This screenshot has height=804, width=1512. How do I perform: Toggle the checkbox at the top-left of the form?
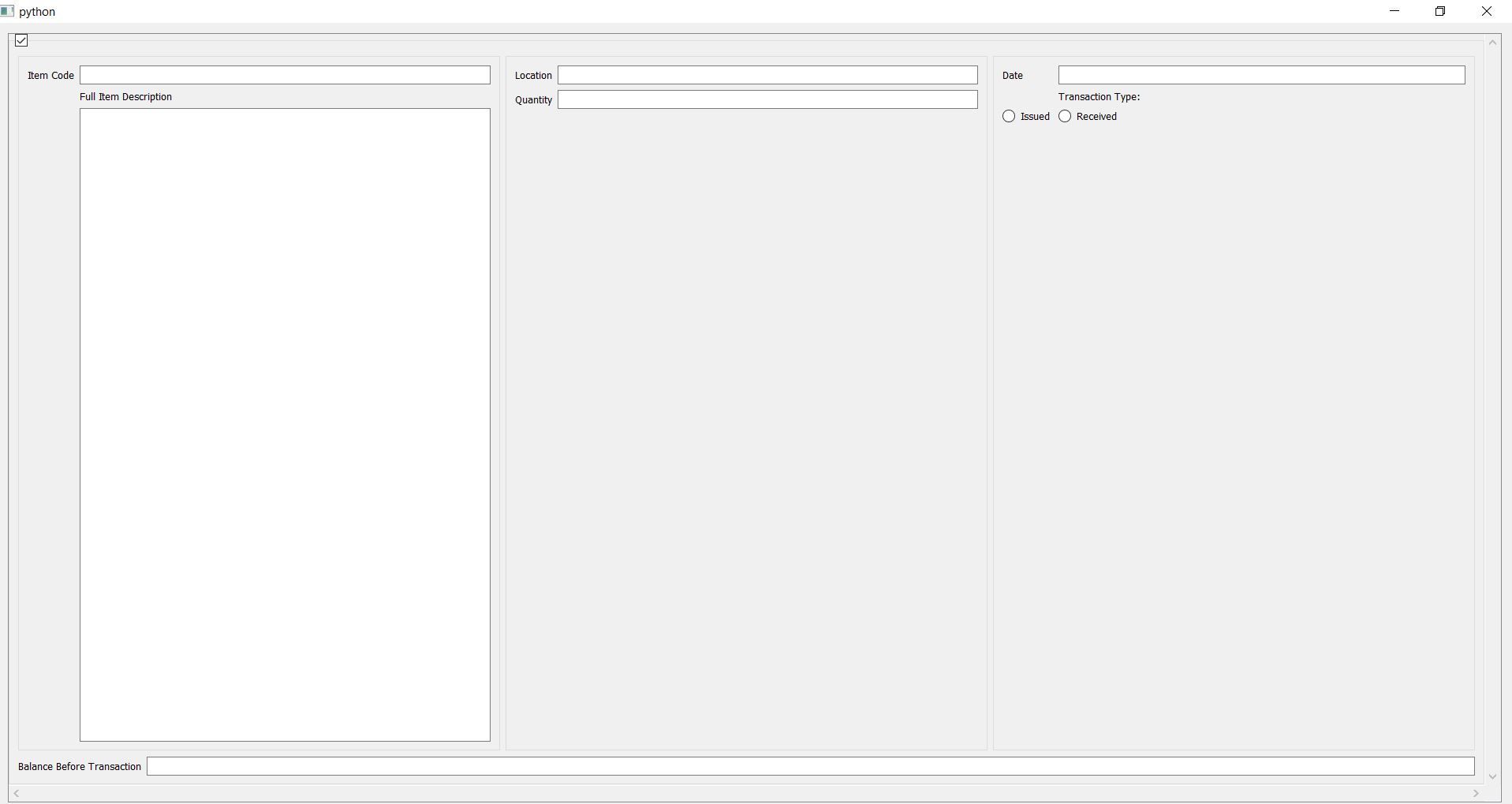(22, 40)
